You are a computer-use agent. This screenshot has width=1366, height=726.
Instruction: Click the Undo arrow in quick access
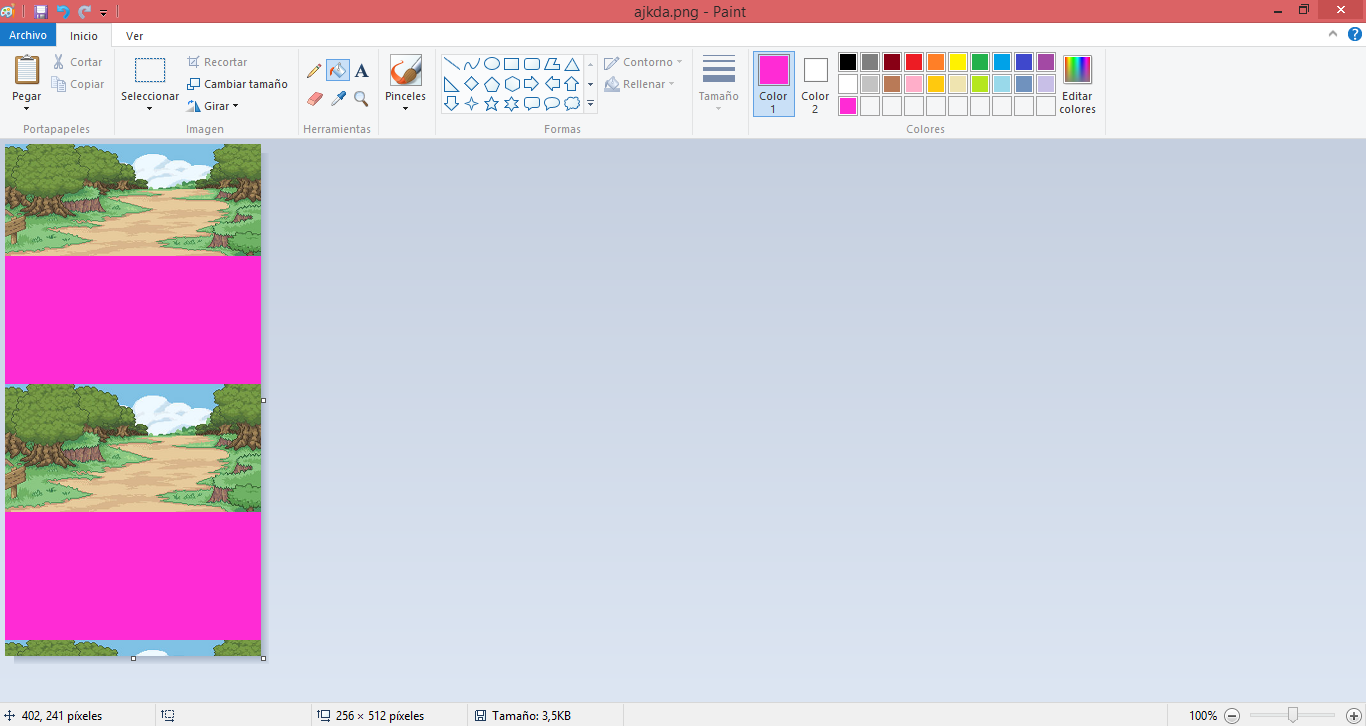pyautogui.click(x=63, y=12)
